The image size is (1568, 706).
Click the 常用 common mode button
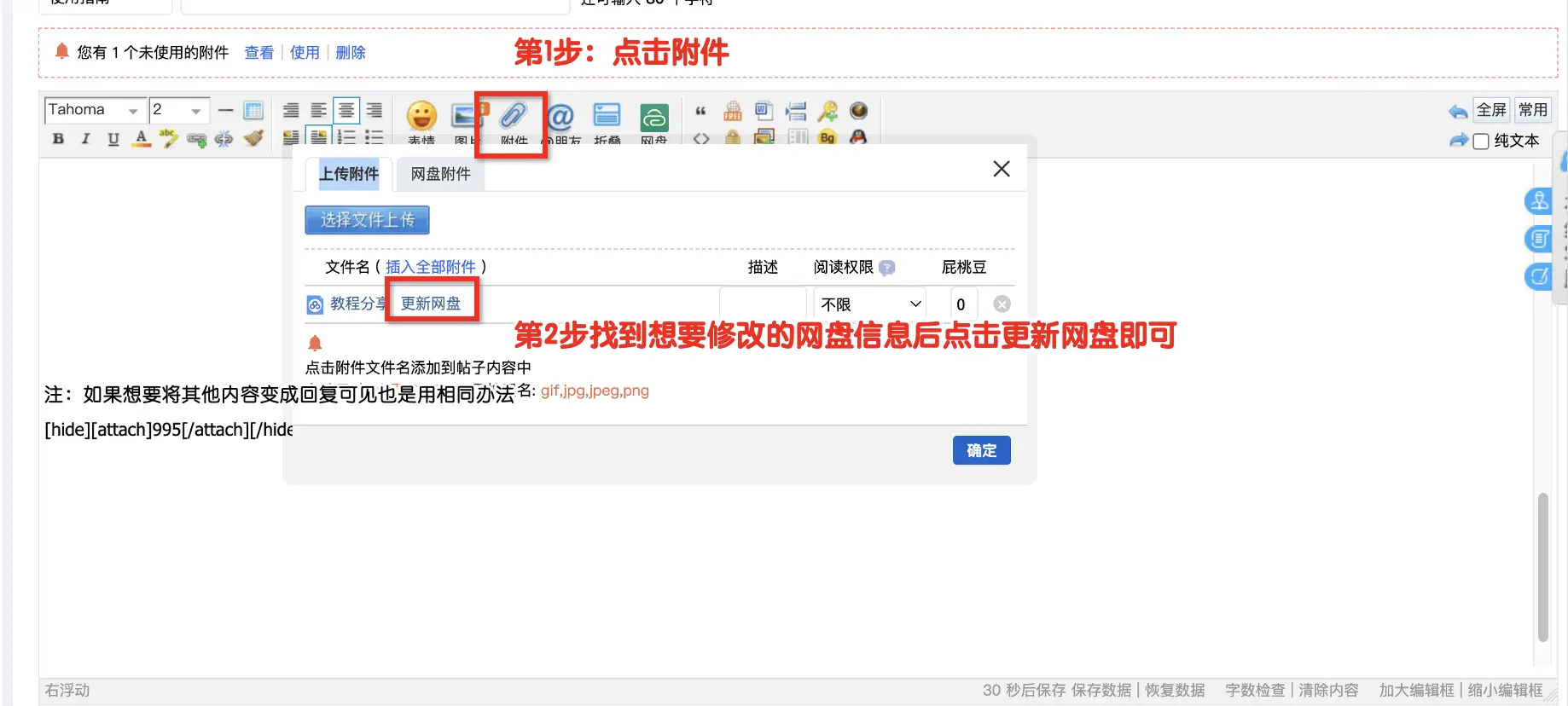(1533, 110)
